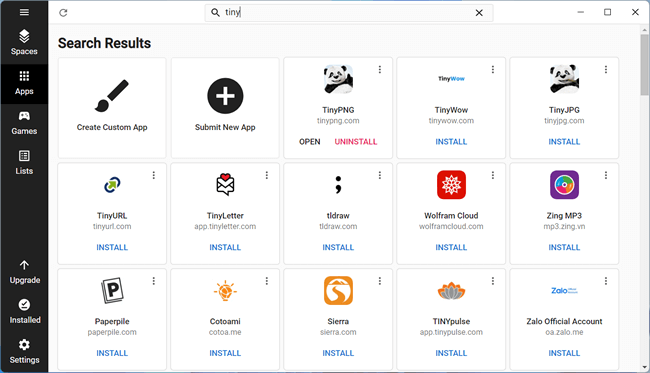The image size is (650, 373).
Task: Install TinyJPG
Action: pos(564,142)
